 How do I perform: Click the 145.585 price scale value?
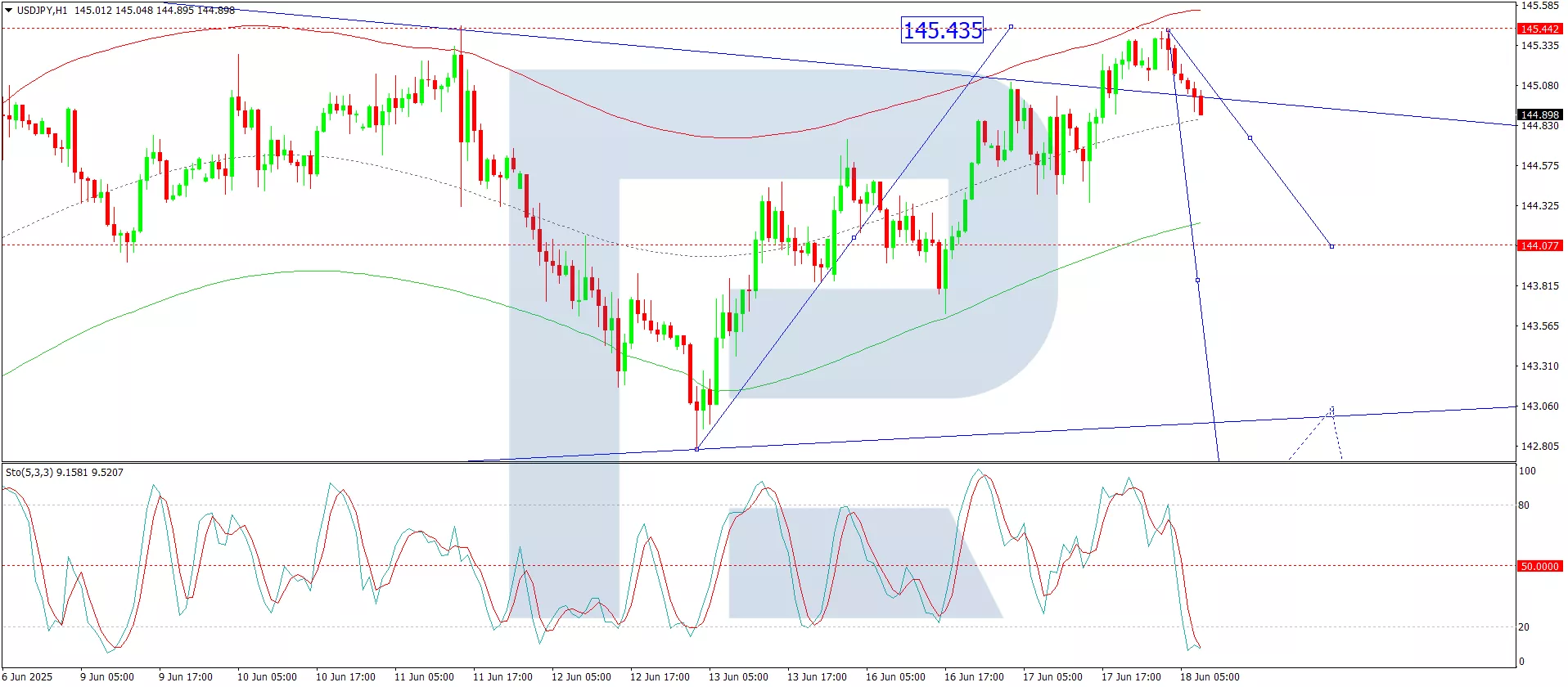1539,6
